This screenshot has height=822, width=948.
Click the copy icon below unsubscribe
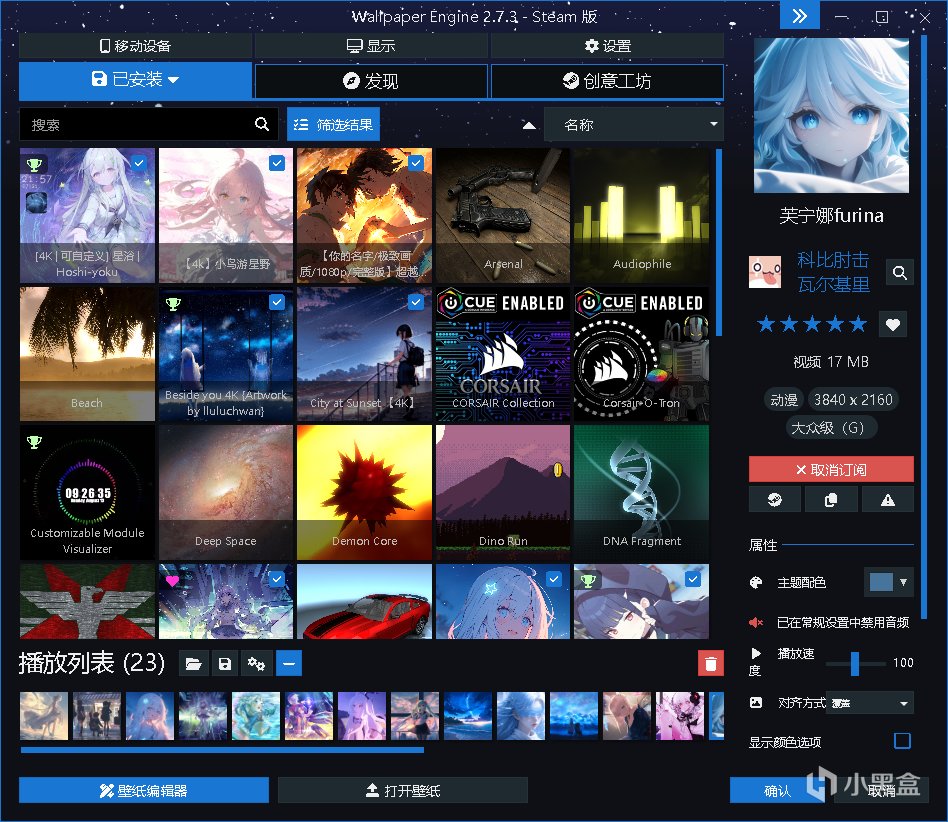point(831,499)
